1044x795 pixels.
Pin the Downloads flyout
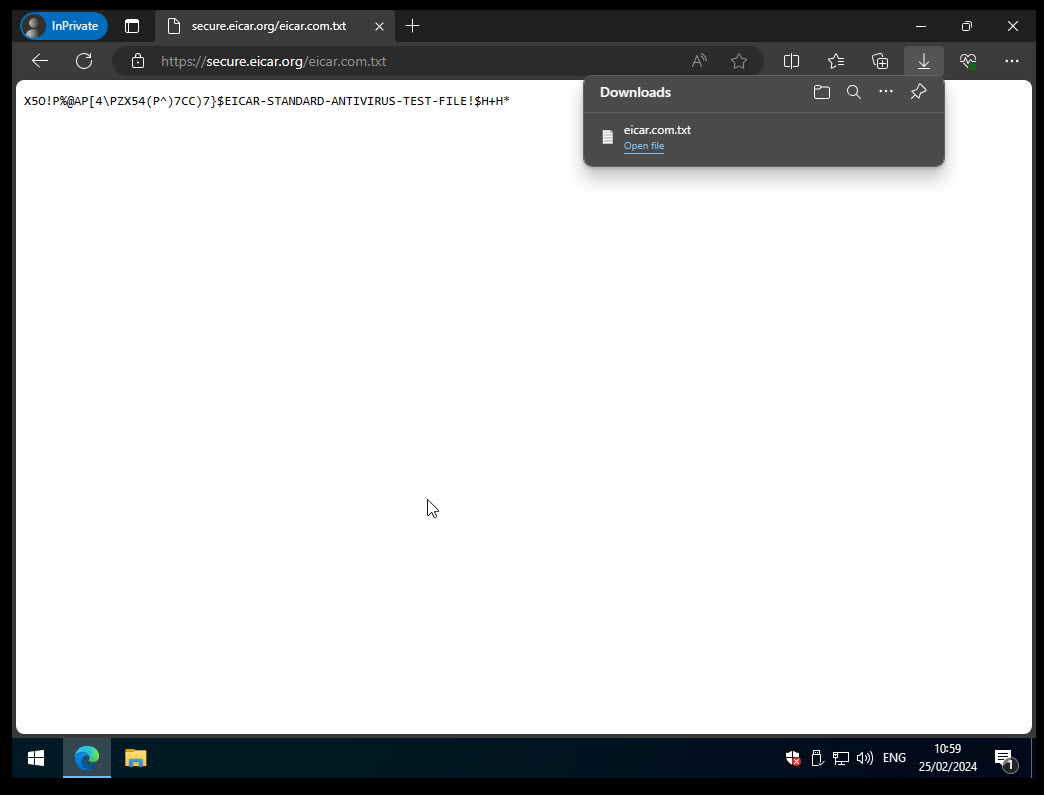pos(917,91)
